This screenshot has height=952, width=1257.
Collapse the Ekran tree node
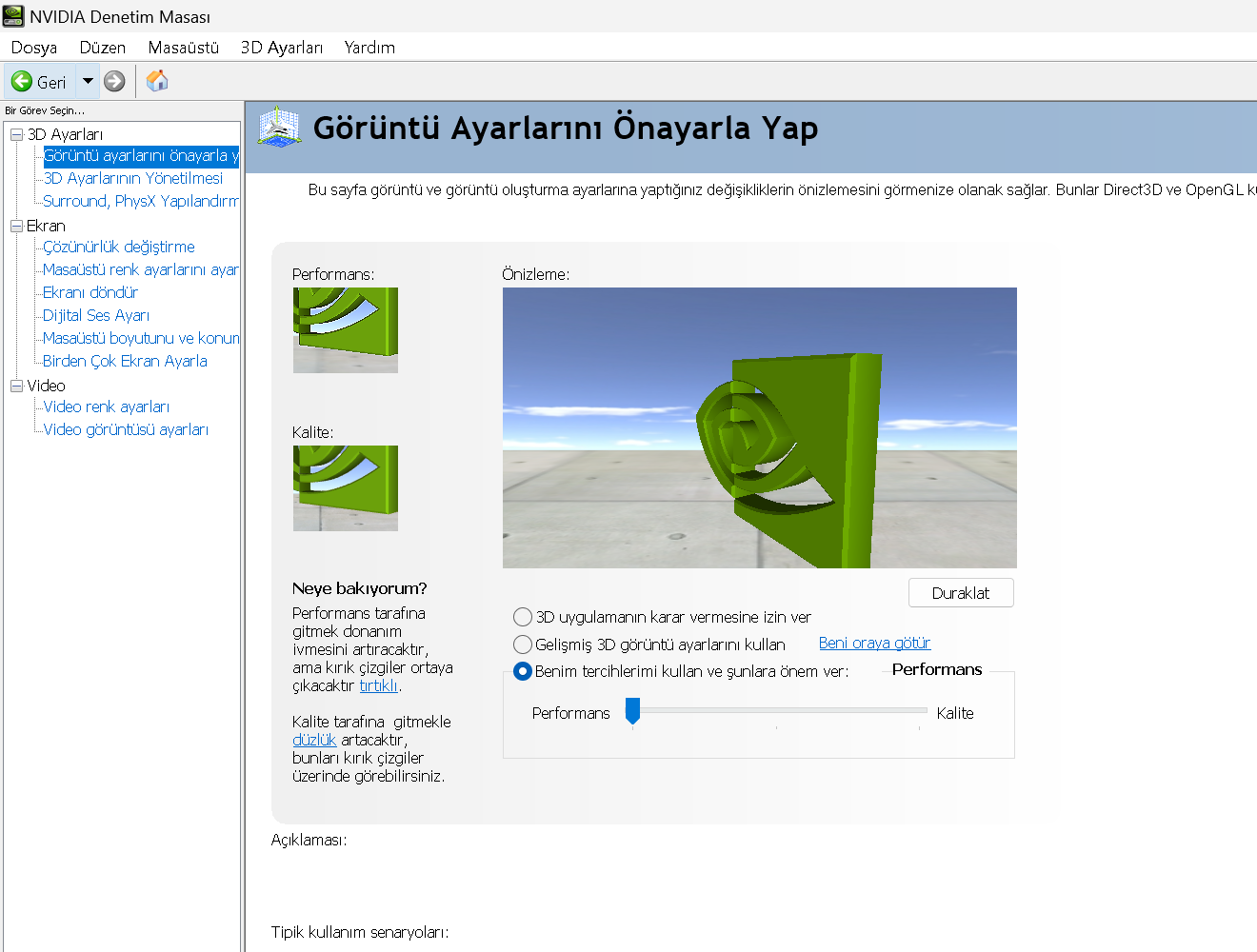coord(16,226)
